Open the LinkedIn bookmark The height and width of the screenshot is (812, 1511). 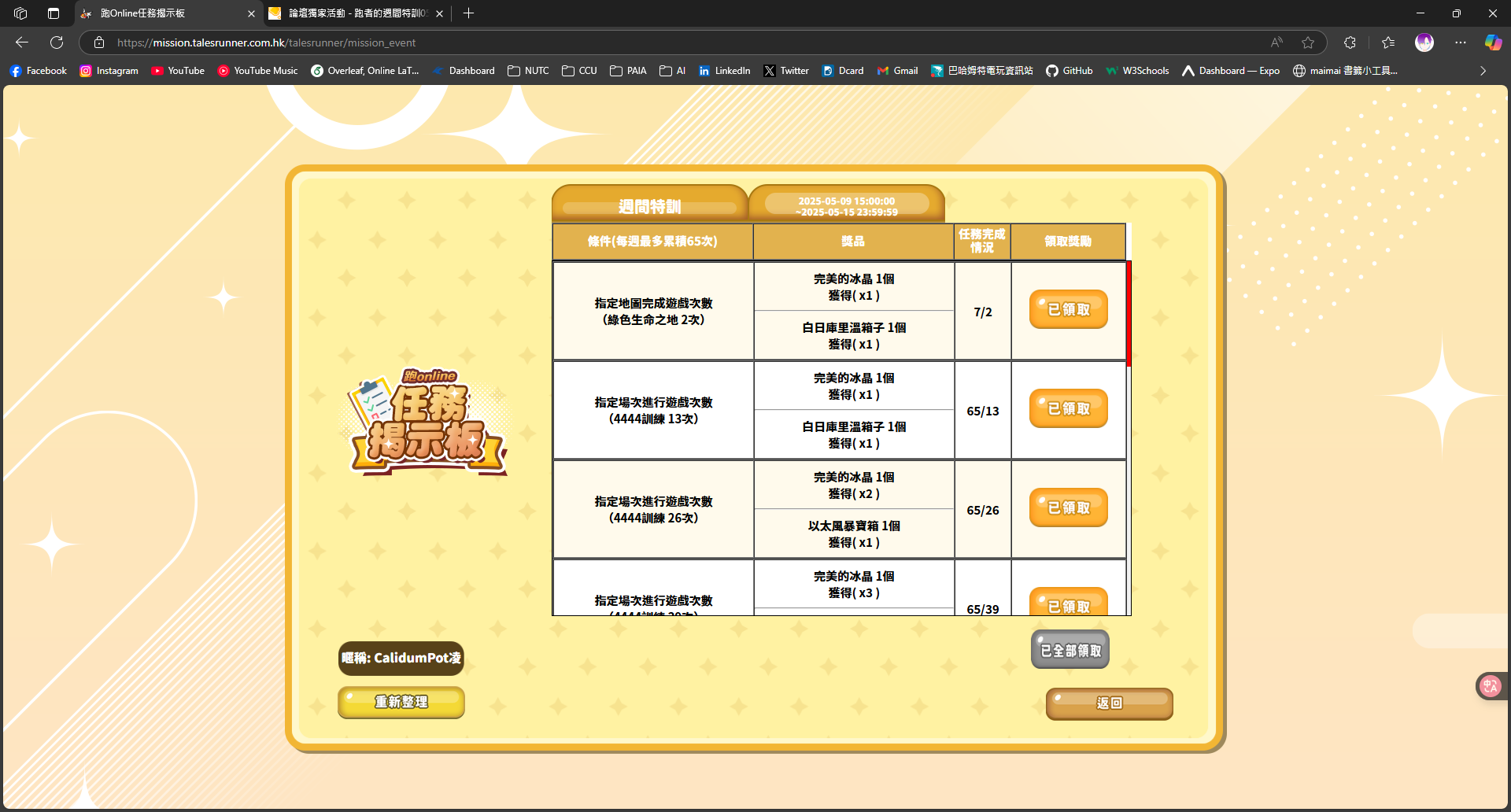(x=724, y=71)
